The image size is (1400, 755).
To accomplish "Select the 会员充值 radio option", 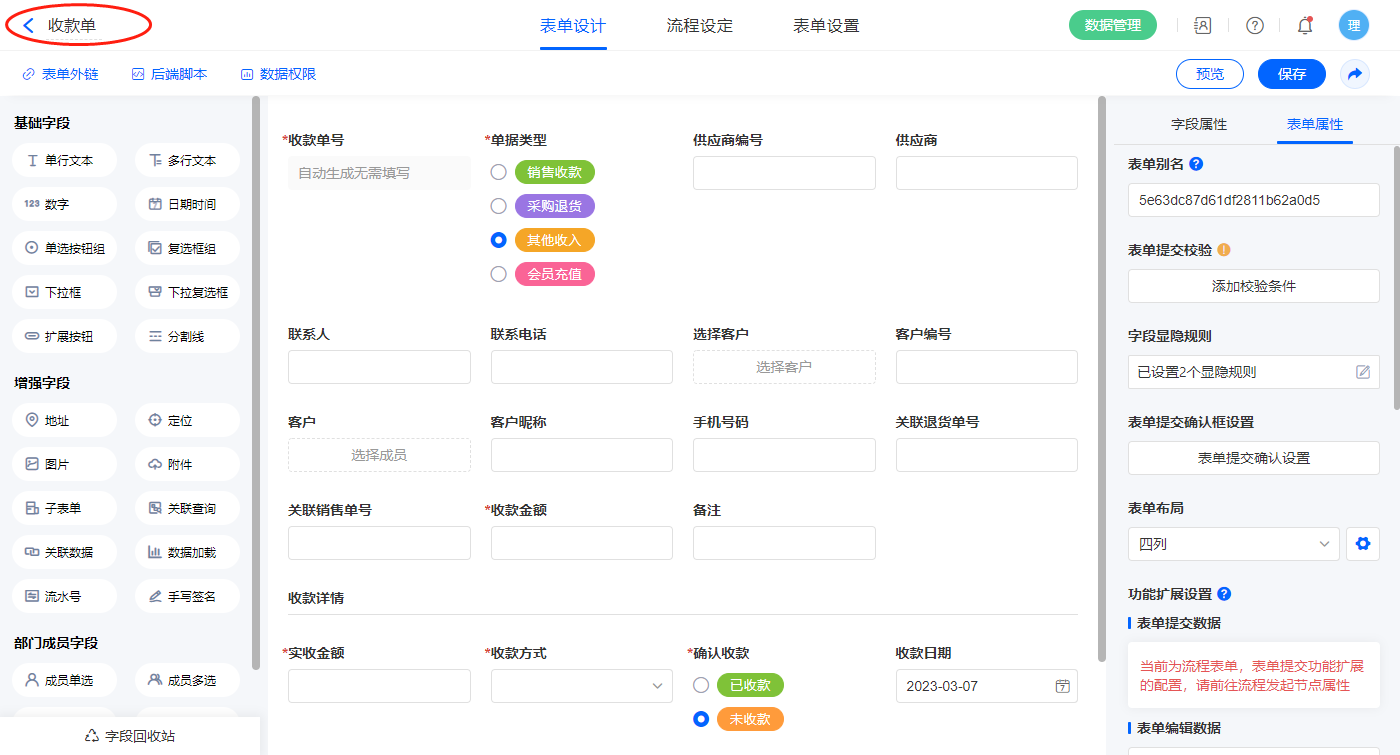I will point(498,274).
